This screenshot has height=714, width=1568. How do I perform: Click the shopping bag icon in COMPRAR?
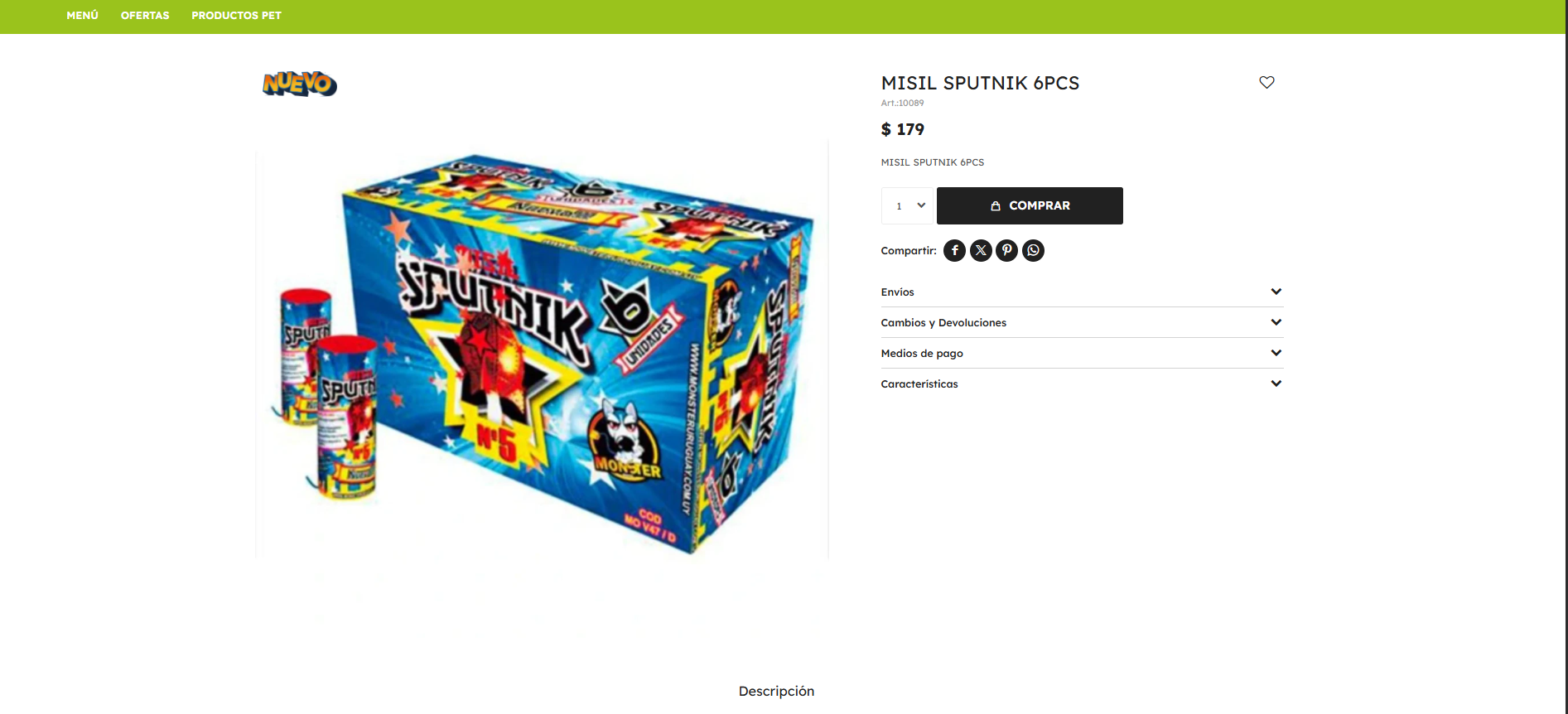[x=996, y=205]
